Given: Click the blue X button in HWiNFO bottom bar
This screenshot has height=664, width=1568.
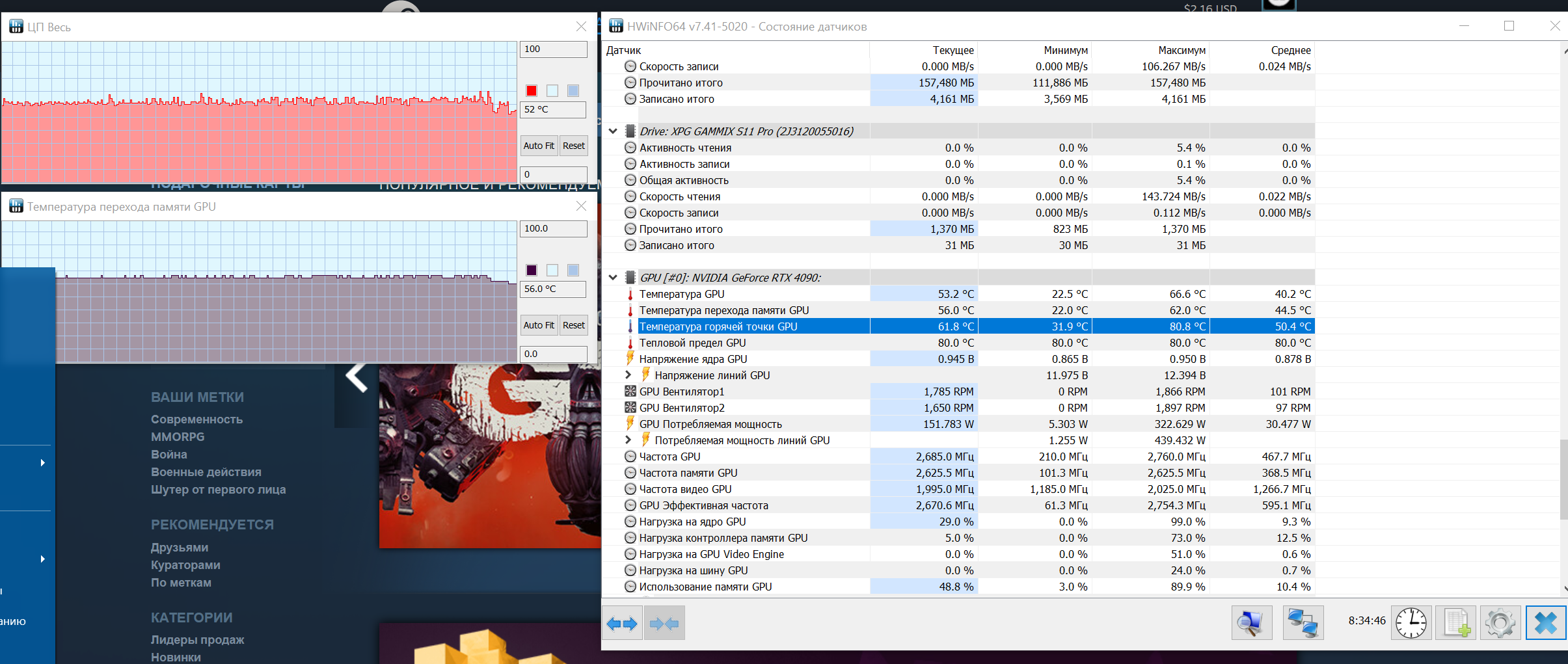Looking at the screenshot, I should (x=1546, y=623).
